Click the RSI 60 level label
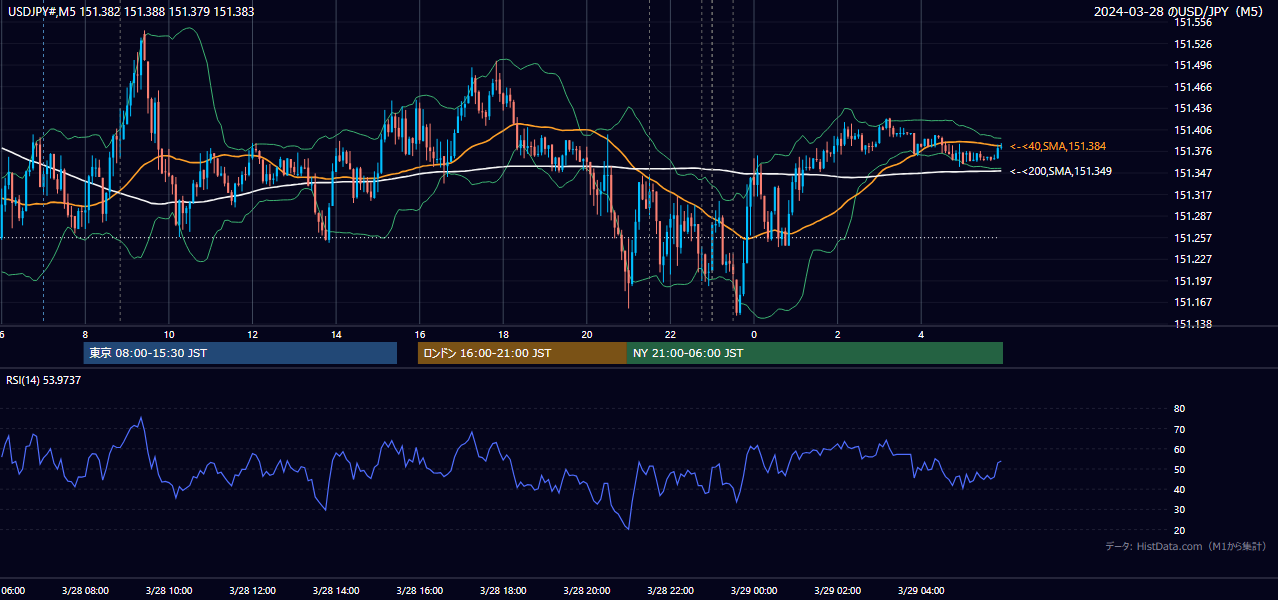Screen dimensions: 1278x600 tap(1179, 449)
